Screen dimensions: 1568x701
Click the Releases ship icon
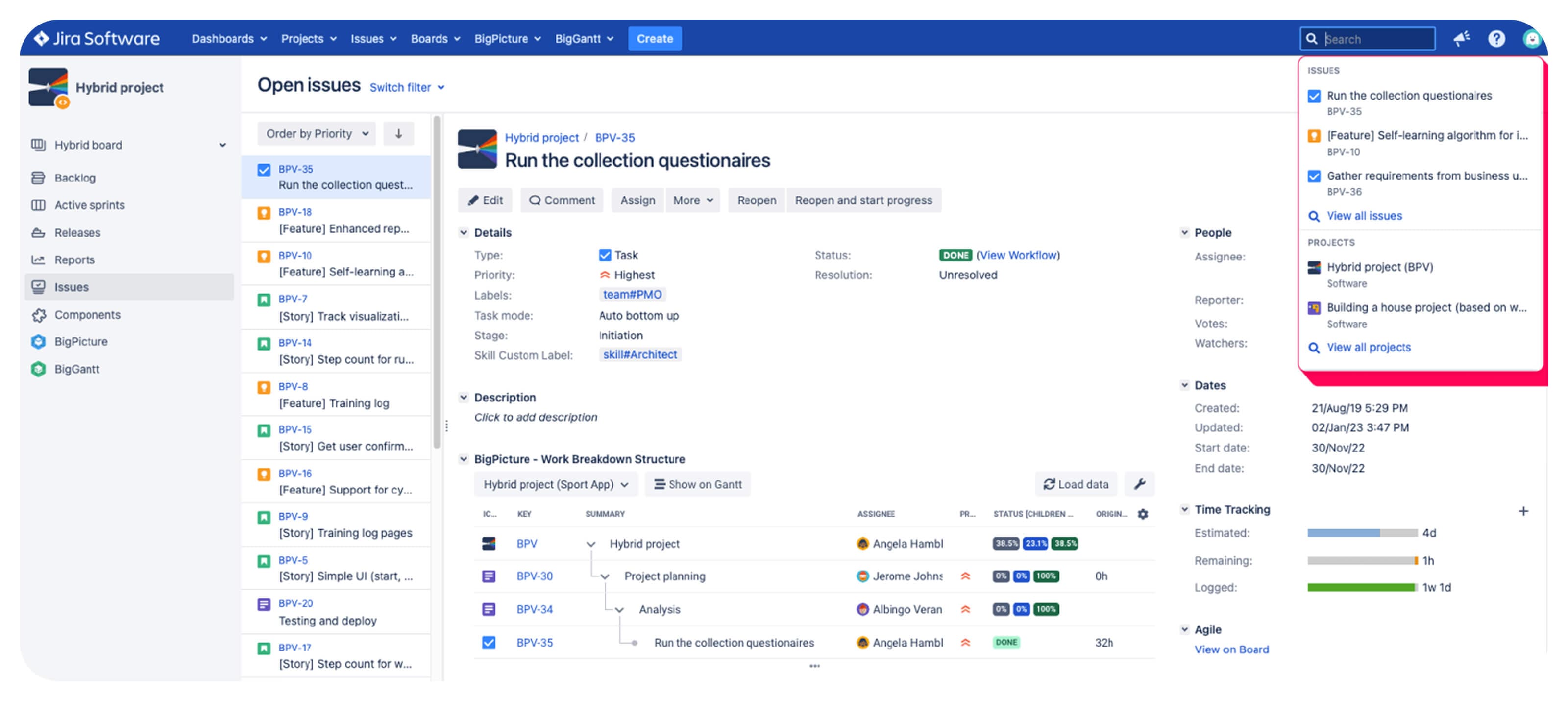(38, 233)
